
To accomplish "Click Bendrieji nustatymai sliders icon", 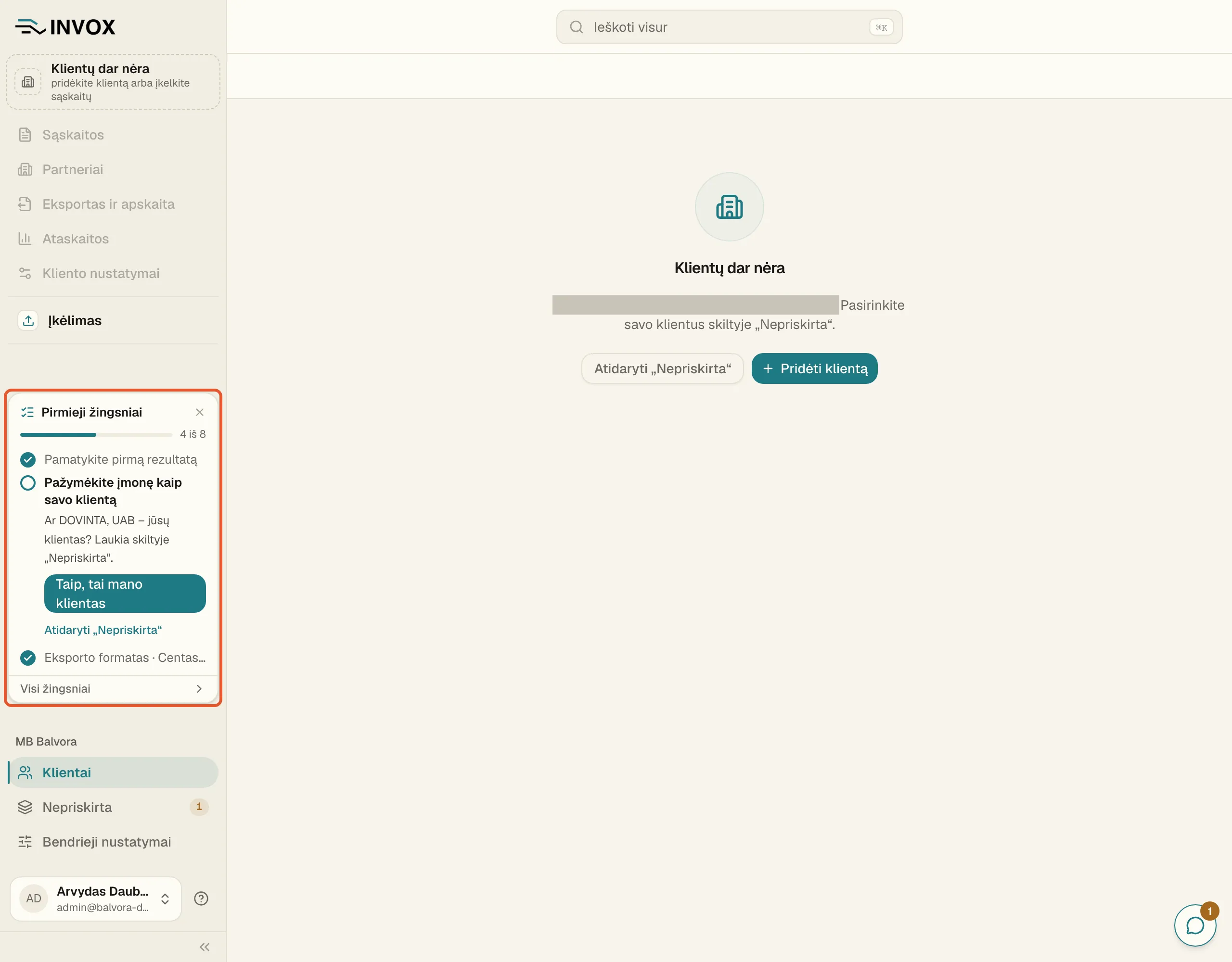I will 25,842.
